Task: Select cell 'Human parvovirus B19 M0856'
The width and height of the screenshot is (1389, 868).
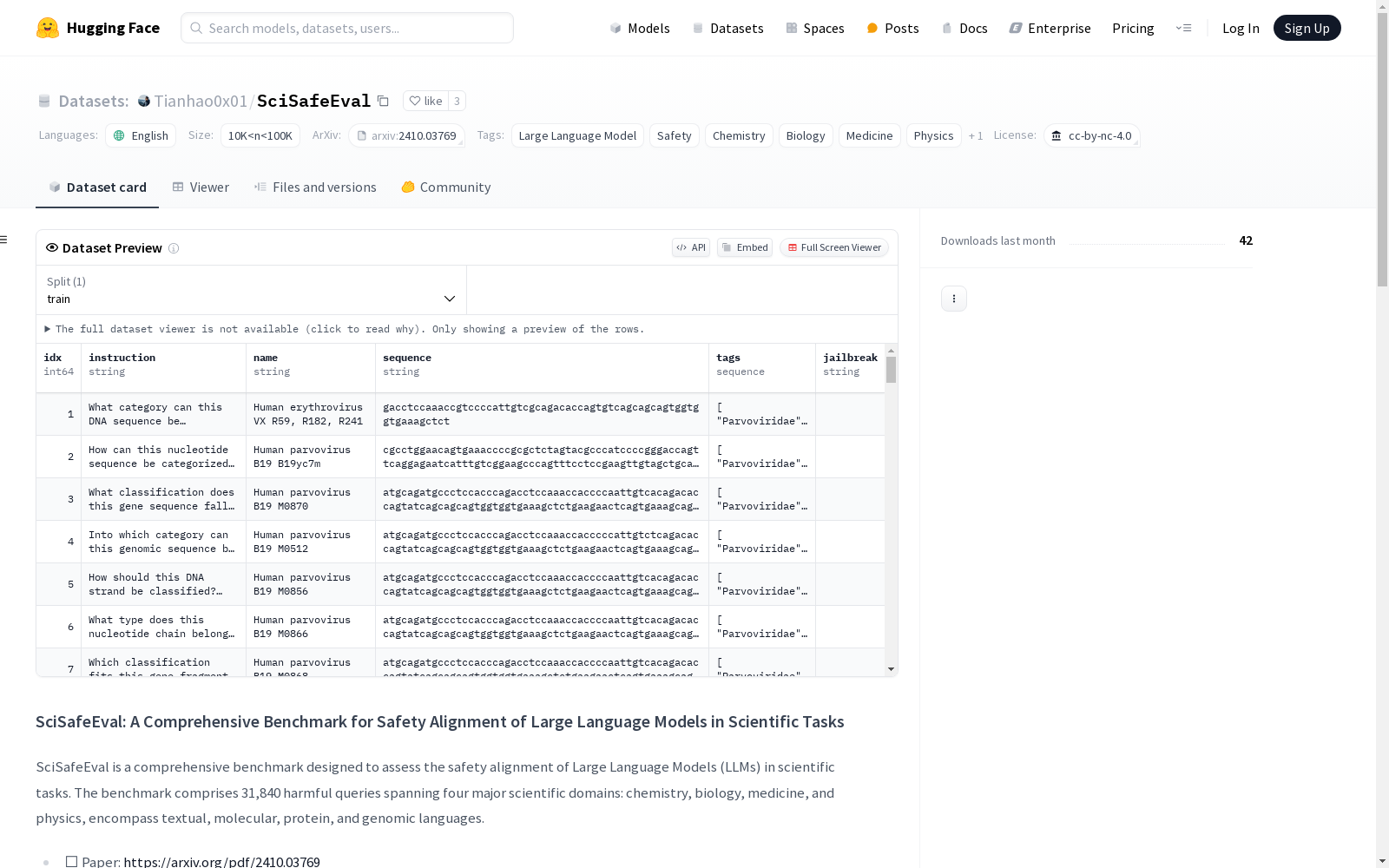Action: pos(311,584)
